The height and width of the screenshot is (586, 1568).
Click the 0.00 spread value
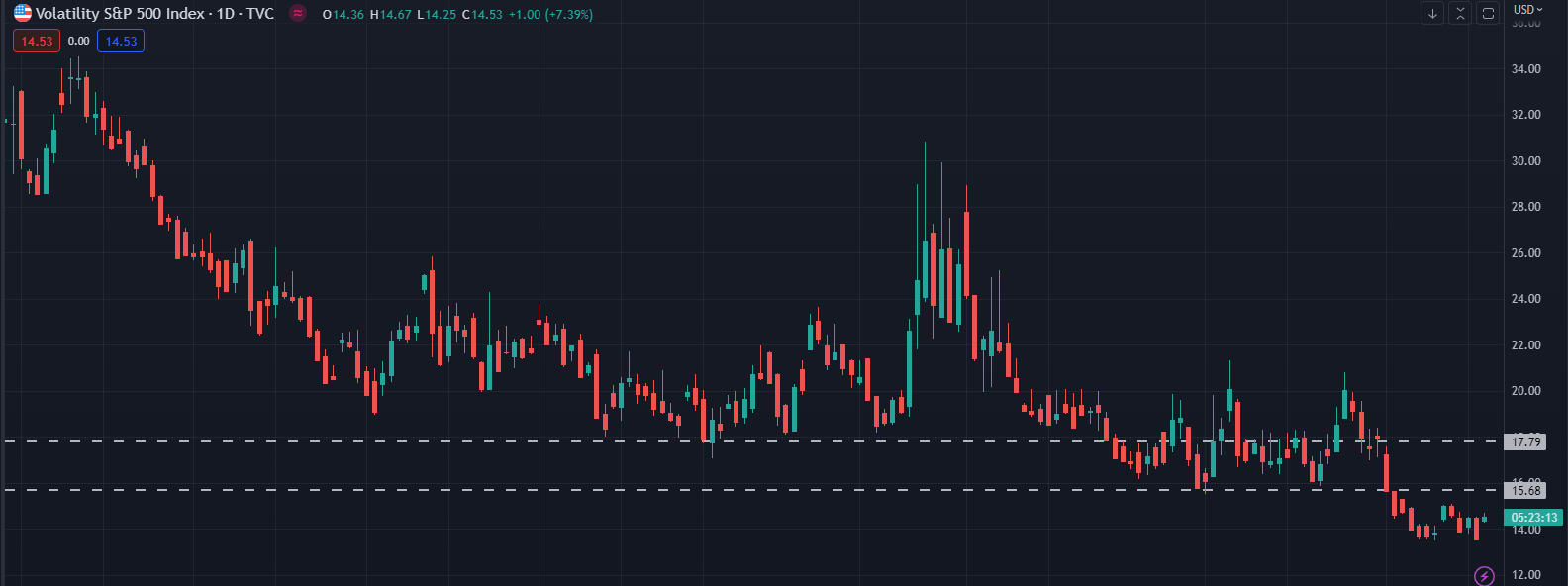78,41
